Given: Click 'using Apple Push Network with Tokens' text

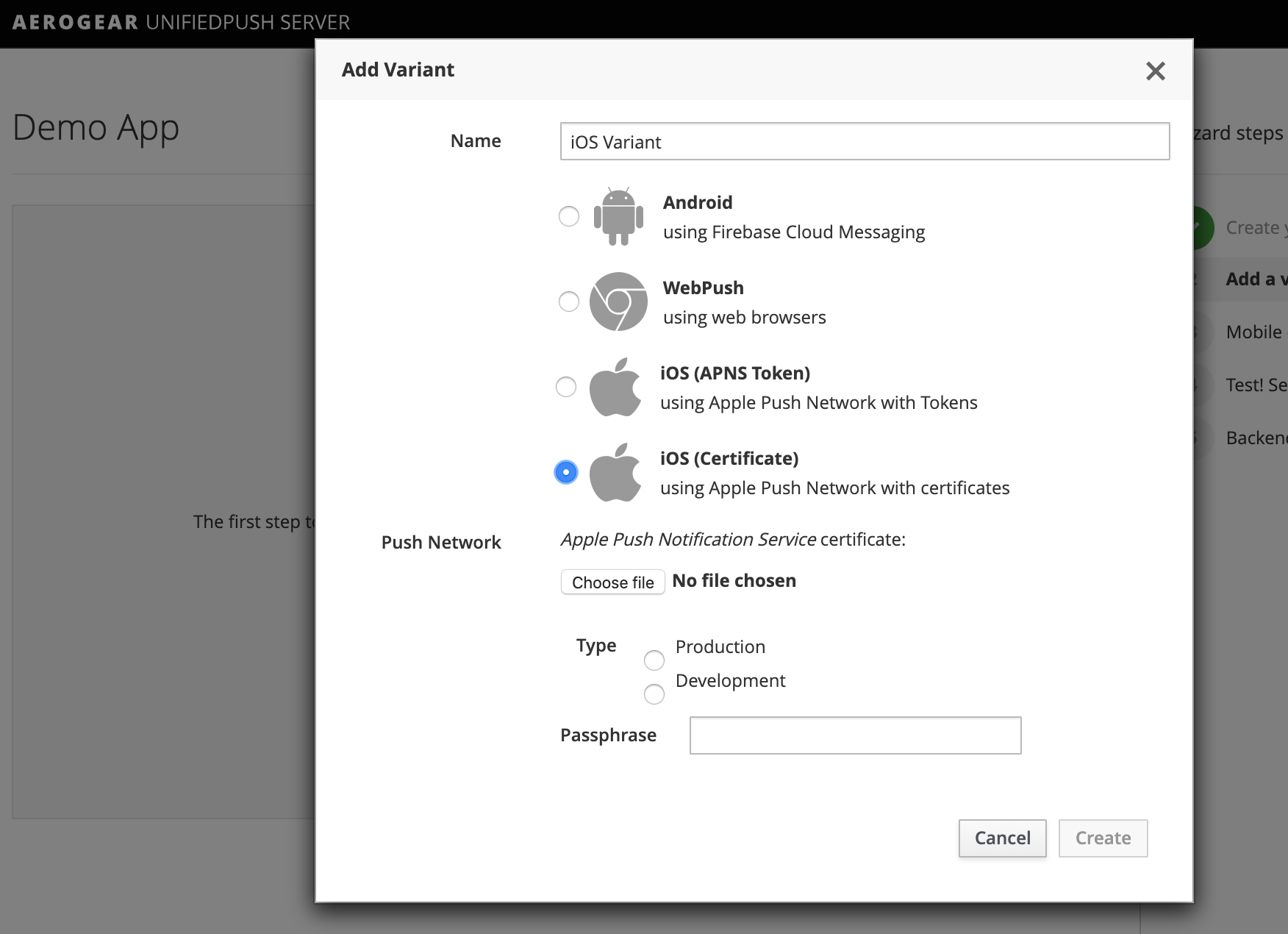Looking at the screenshot, I should coord(819,403).
